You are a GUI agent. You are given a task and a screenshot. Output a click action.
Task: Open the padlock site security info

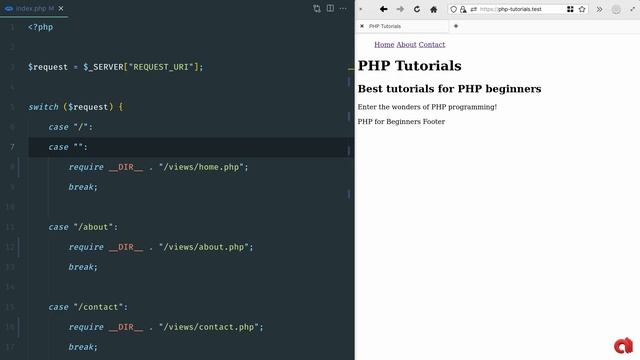[x=463, y=9]
